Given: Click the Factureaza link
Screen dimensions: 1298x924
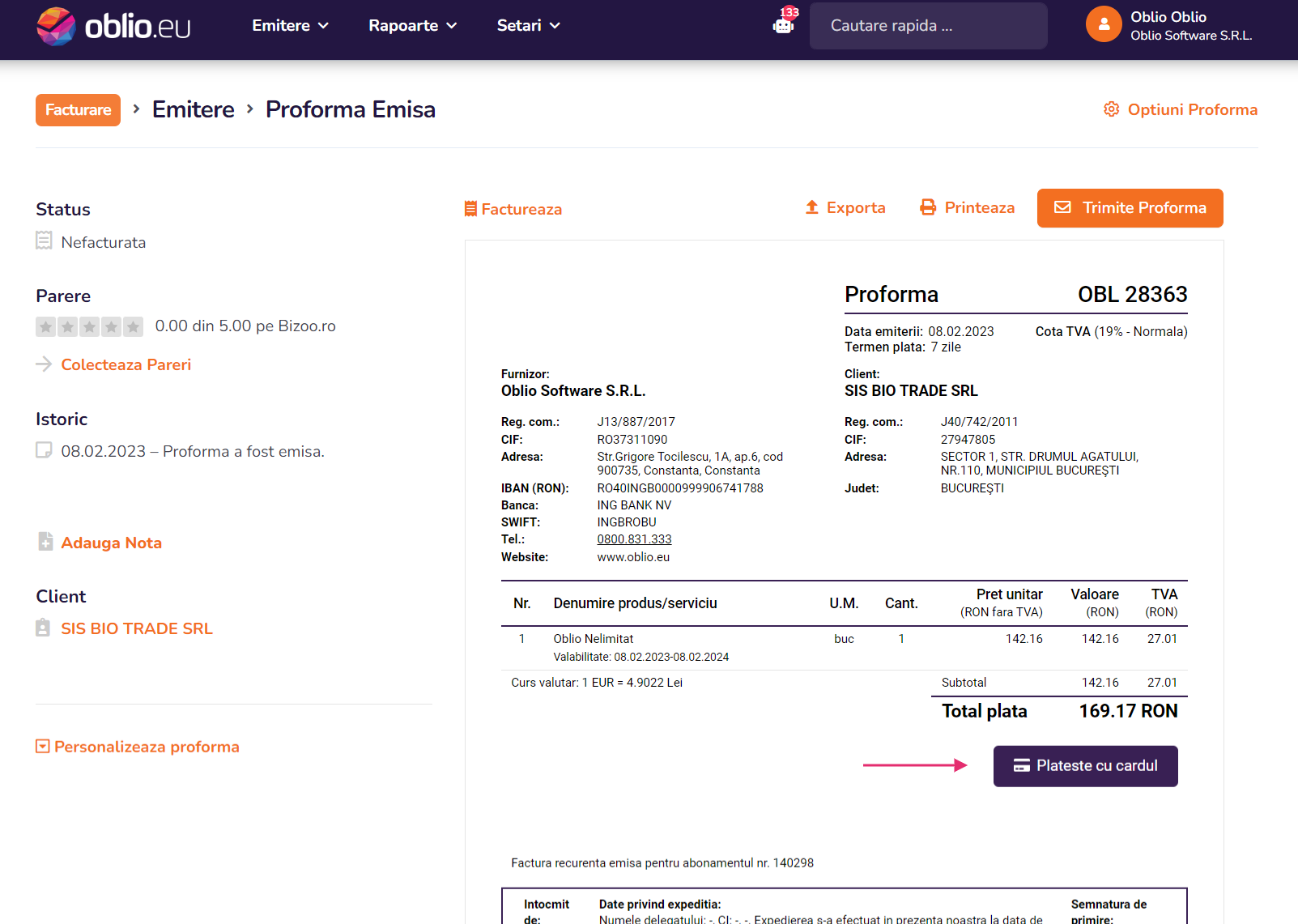Looking at the screenshot, I should pos(513,209).
